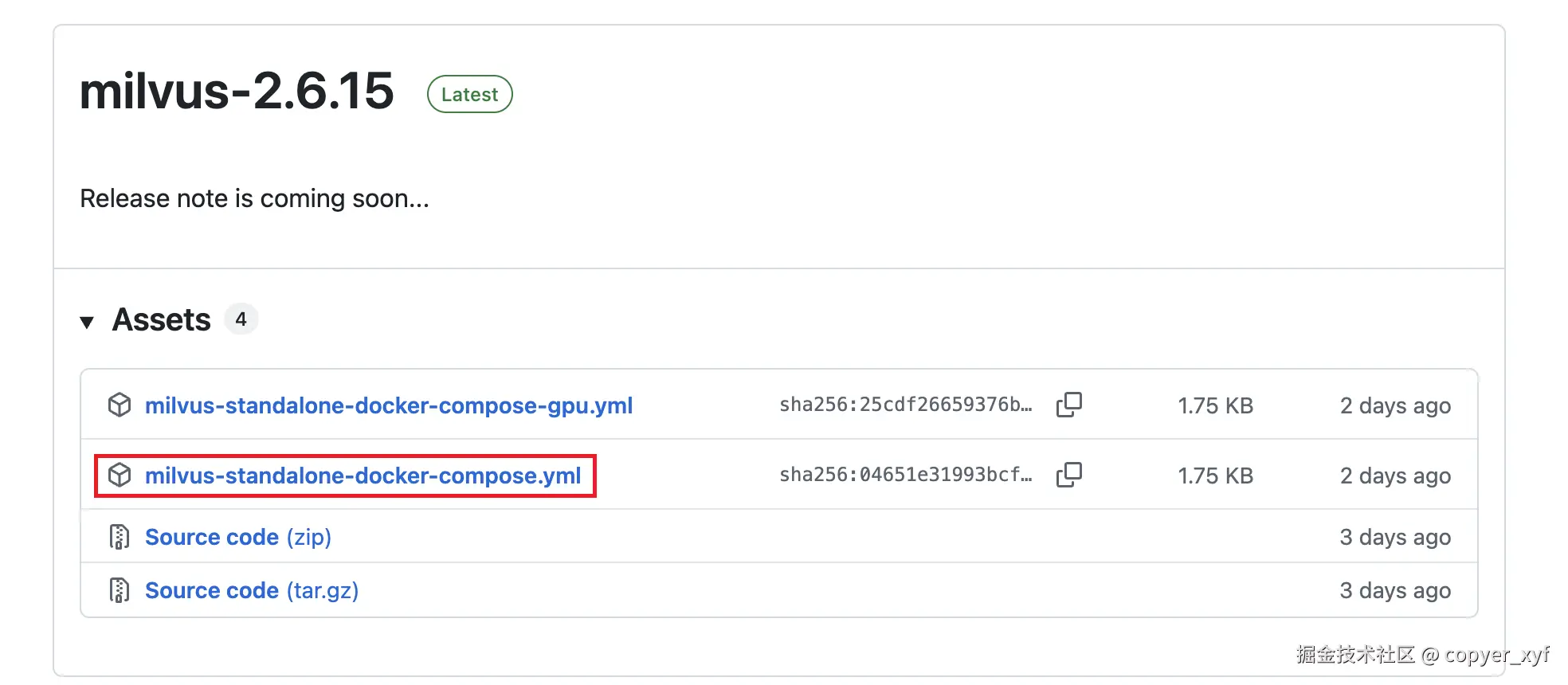Copy sha256 of the gpu.yml asset
Viewport: 1568px width, 685px height.
1069,405
